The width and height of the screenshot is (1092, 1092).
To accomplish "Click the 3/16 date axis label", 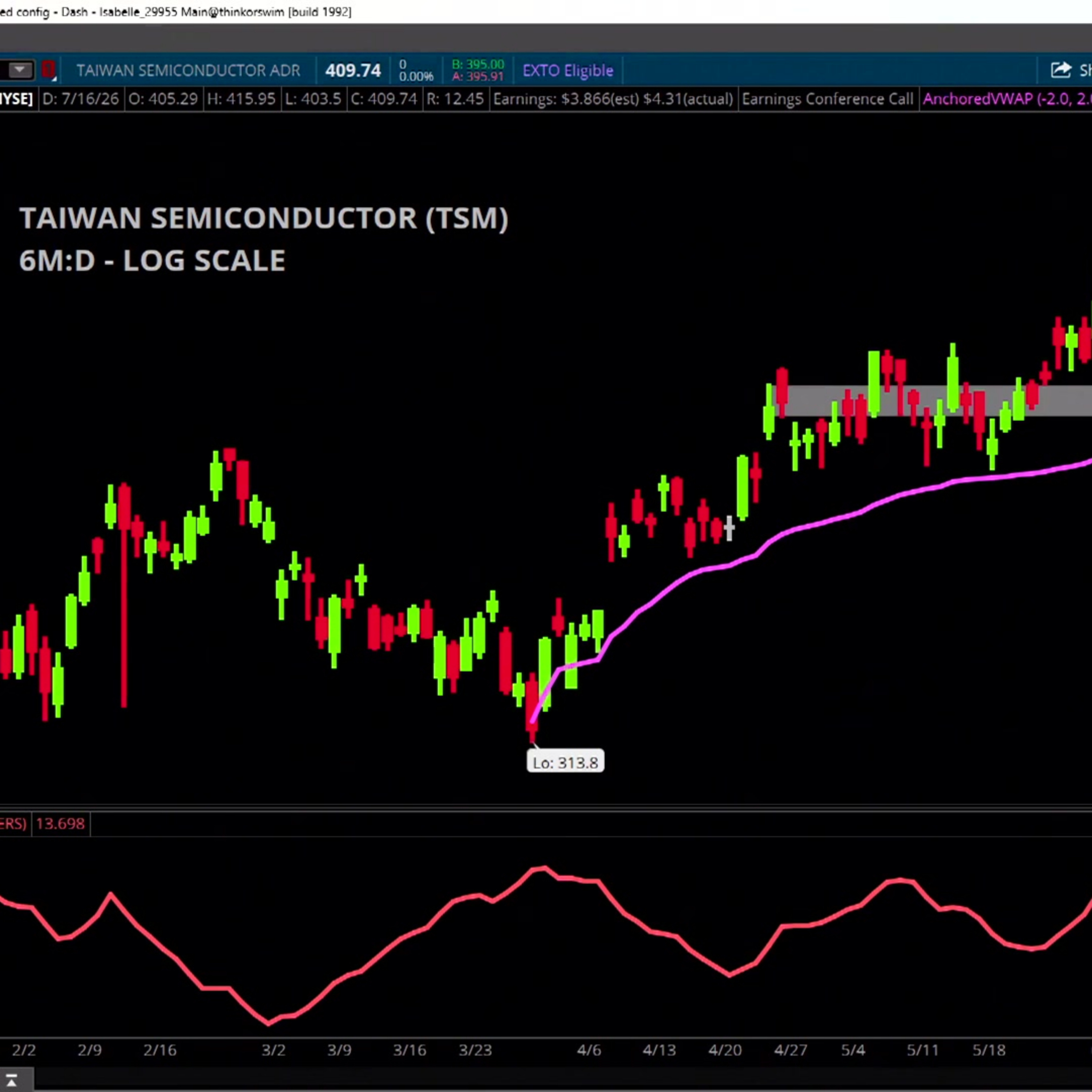I will [x=410, y=1050].
